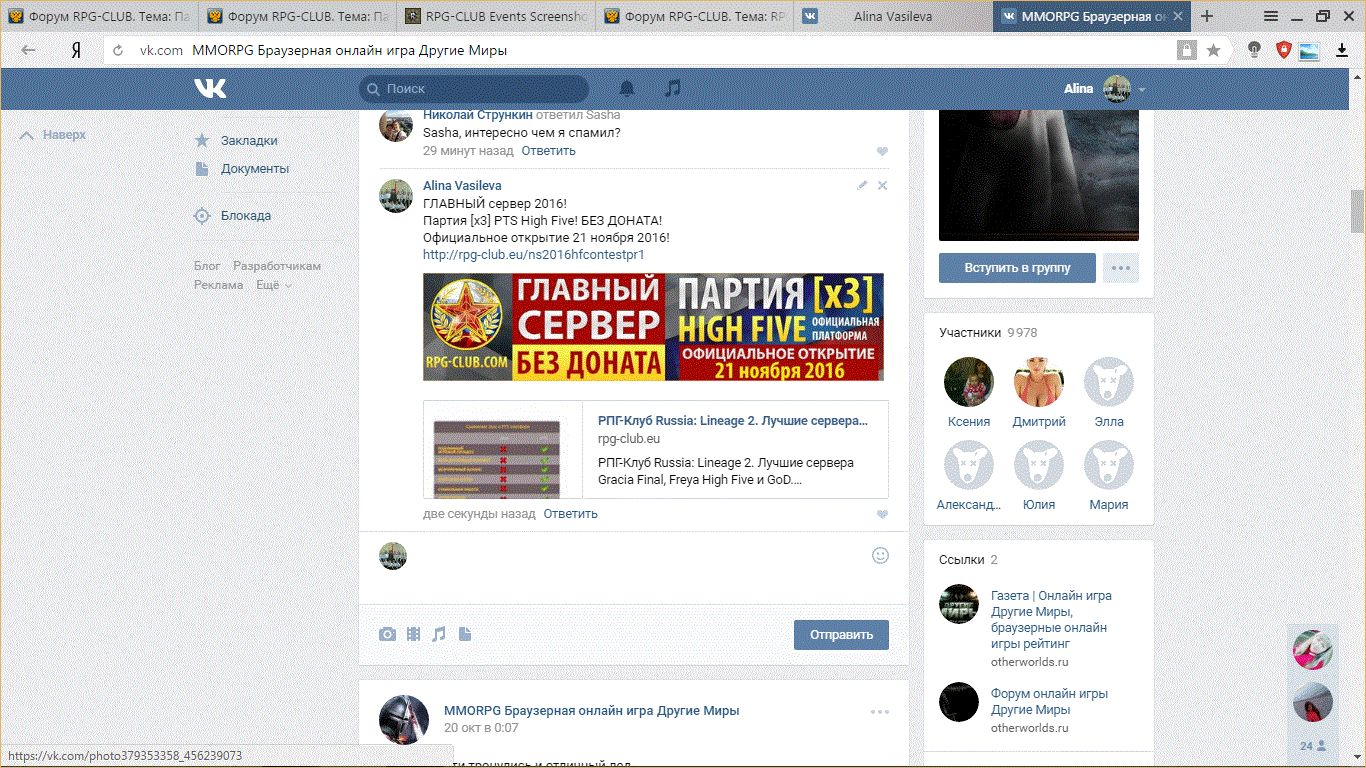
Task: Open 'Alina Vasileva' comment author name
Action: click(x=462, y=186)
